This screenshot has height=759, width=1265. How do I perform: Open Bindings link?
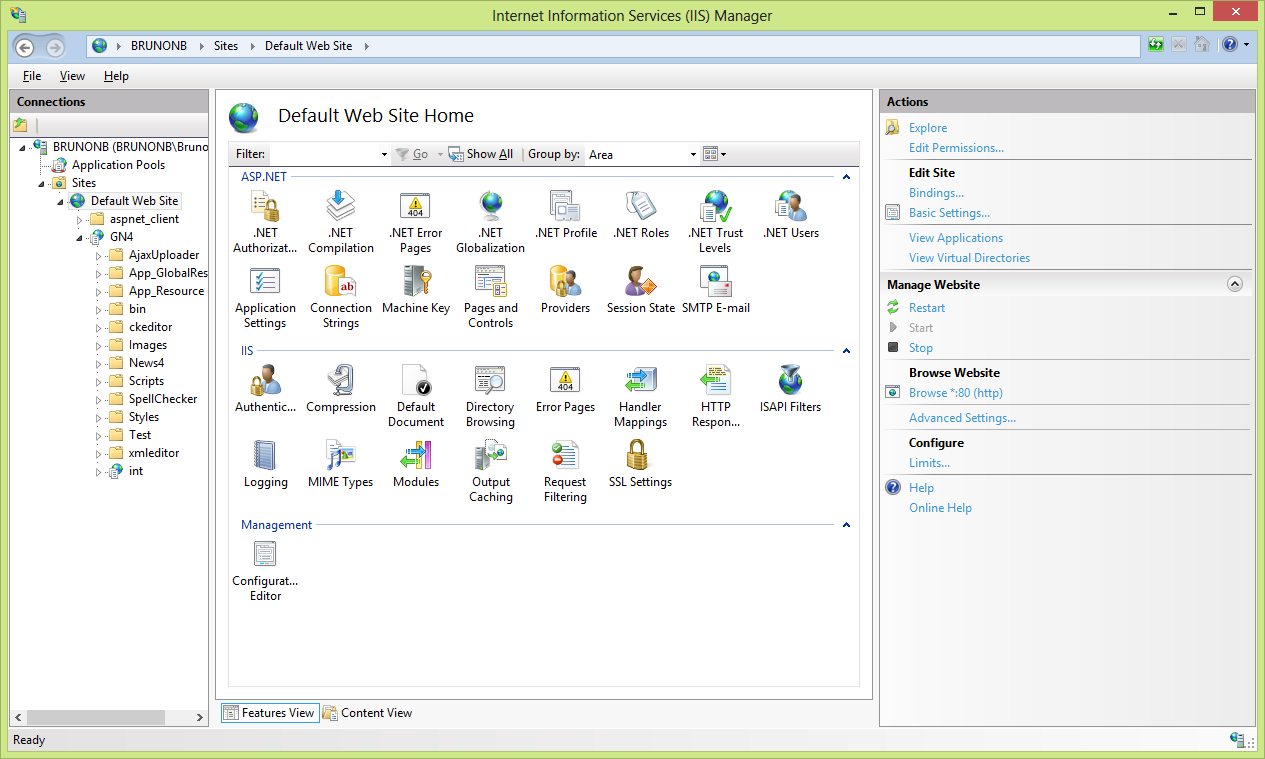pyautogui.click(x=936, y=193)
